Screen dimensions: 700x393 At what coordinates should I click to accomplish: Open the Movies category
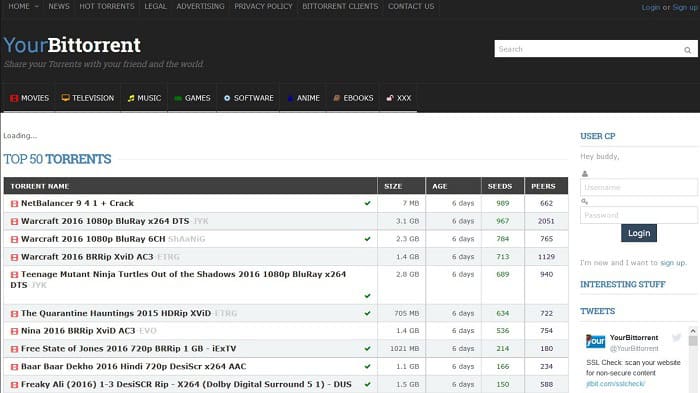[x=29, y=98]
